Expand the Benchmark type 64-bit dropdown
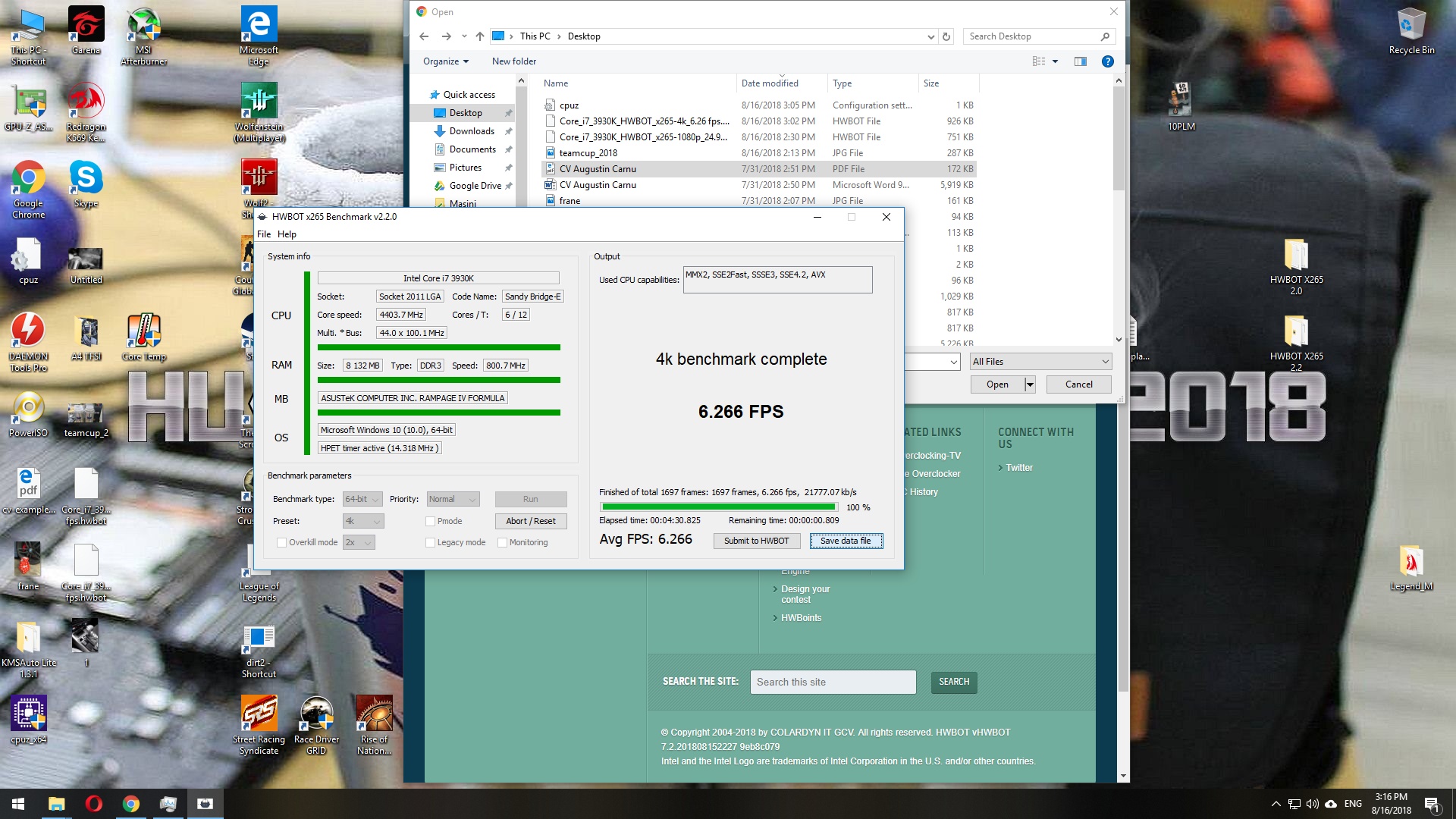 (x=362, y=499)
